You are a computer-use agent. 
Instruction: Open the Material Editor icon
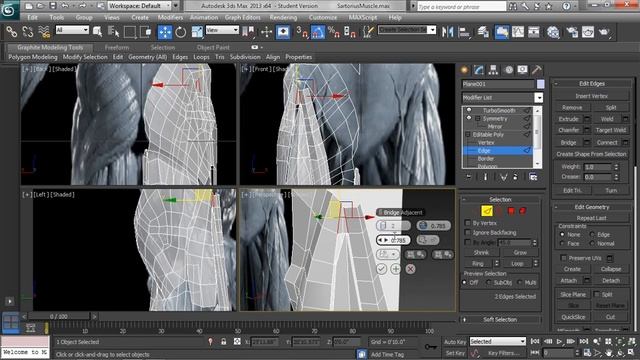tap(553, 32)
